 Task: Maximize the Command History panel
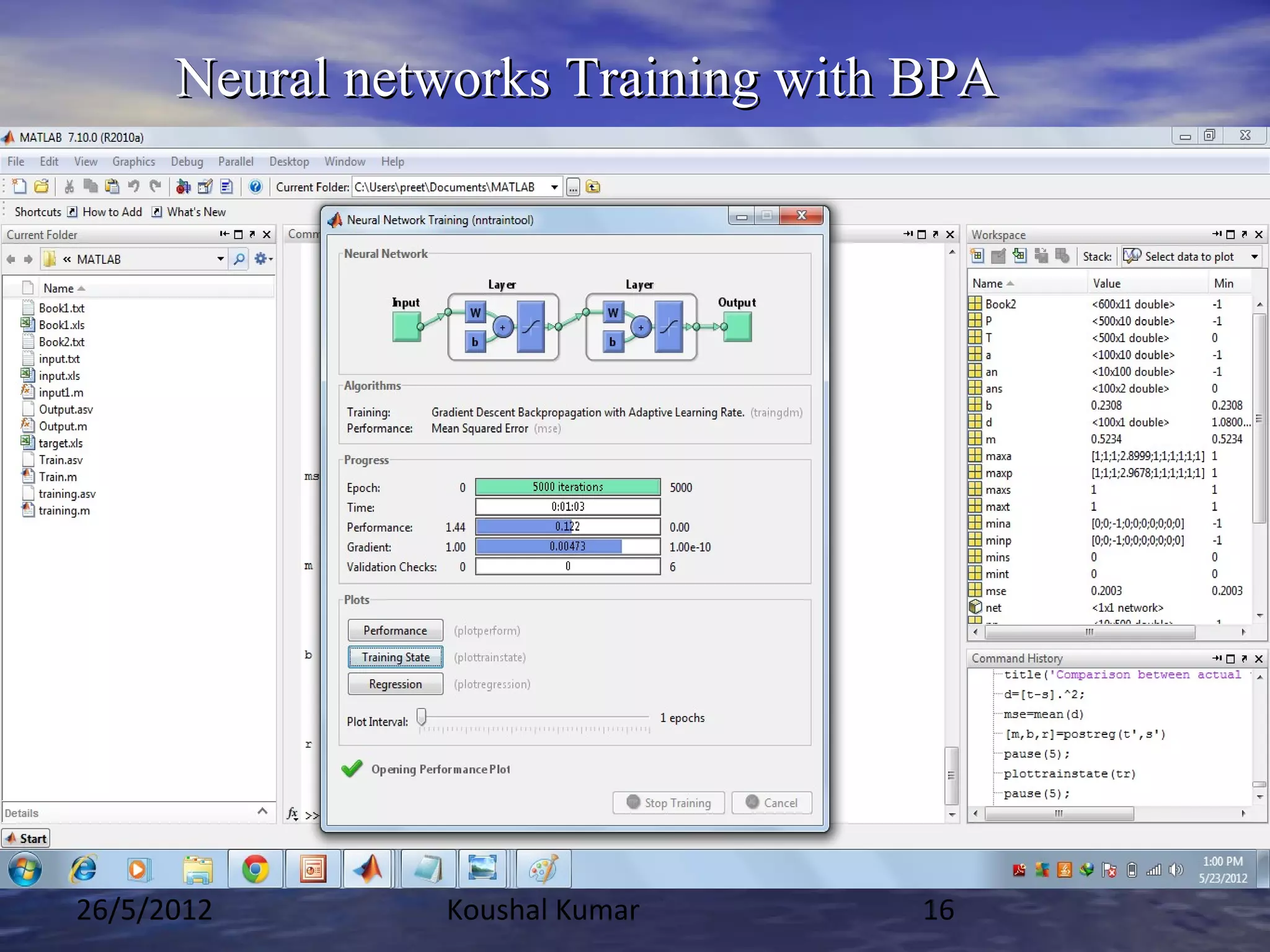coord(1231,658)
